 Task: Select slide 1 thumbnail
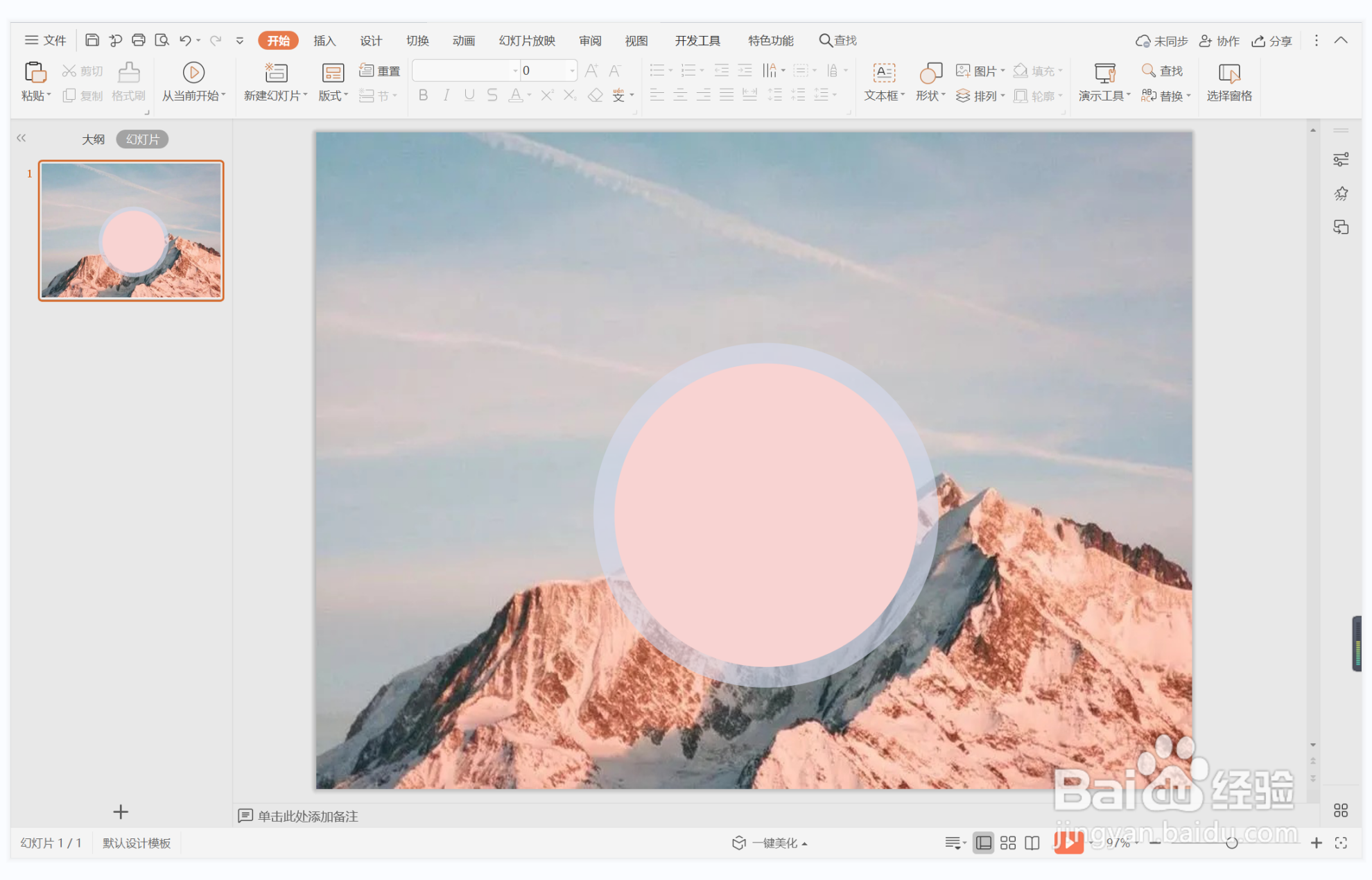click(x=131, y=230)
